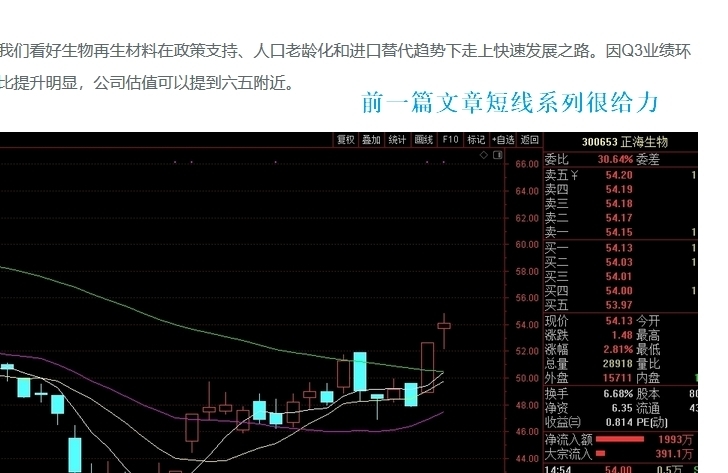Image resolution: width=728 pixels, height=473 pixels.
Task: Open the F10 company info page
Action: coord(450,140)
